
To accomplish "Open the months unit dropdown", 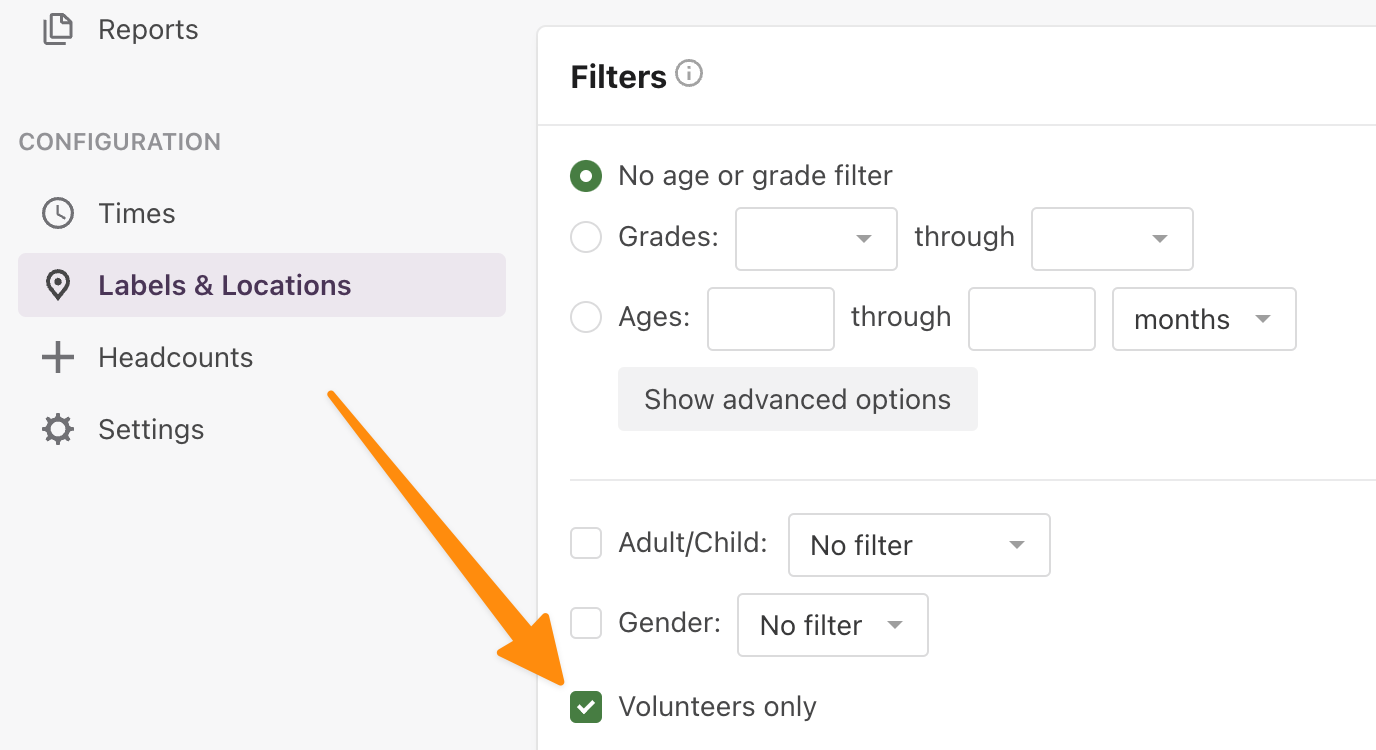I will click(x=1204, y=319).
